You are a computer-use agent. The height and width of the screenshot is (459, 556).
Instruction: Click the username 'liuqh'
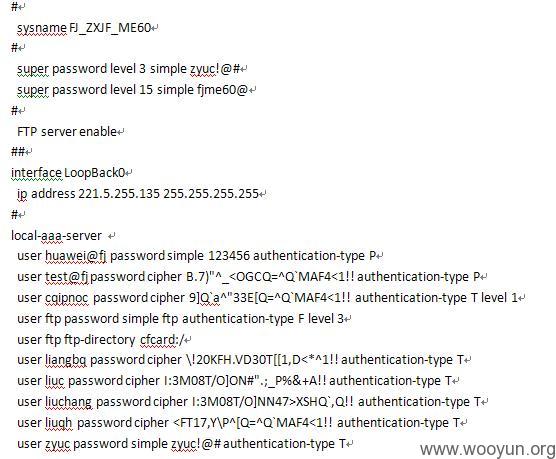(59, 423)
